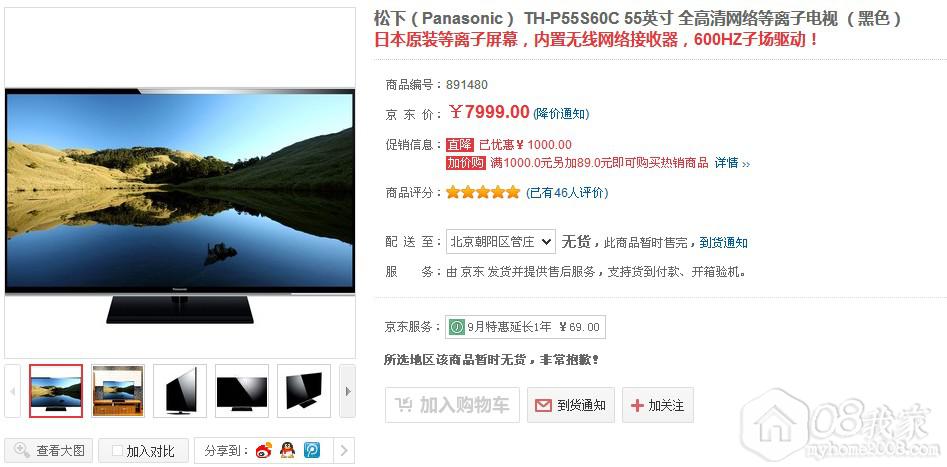
Task: Select the side-view TV thumbnail
Action: (x=180, y=391)
